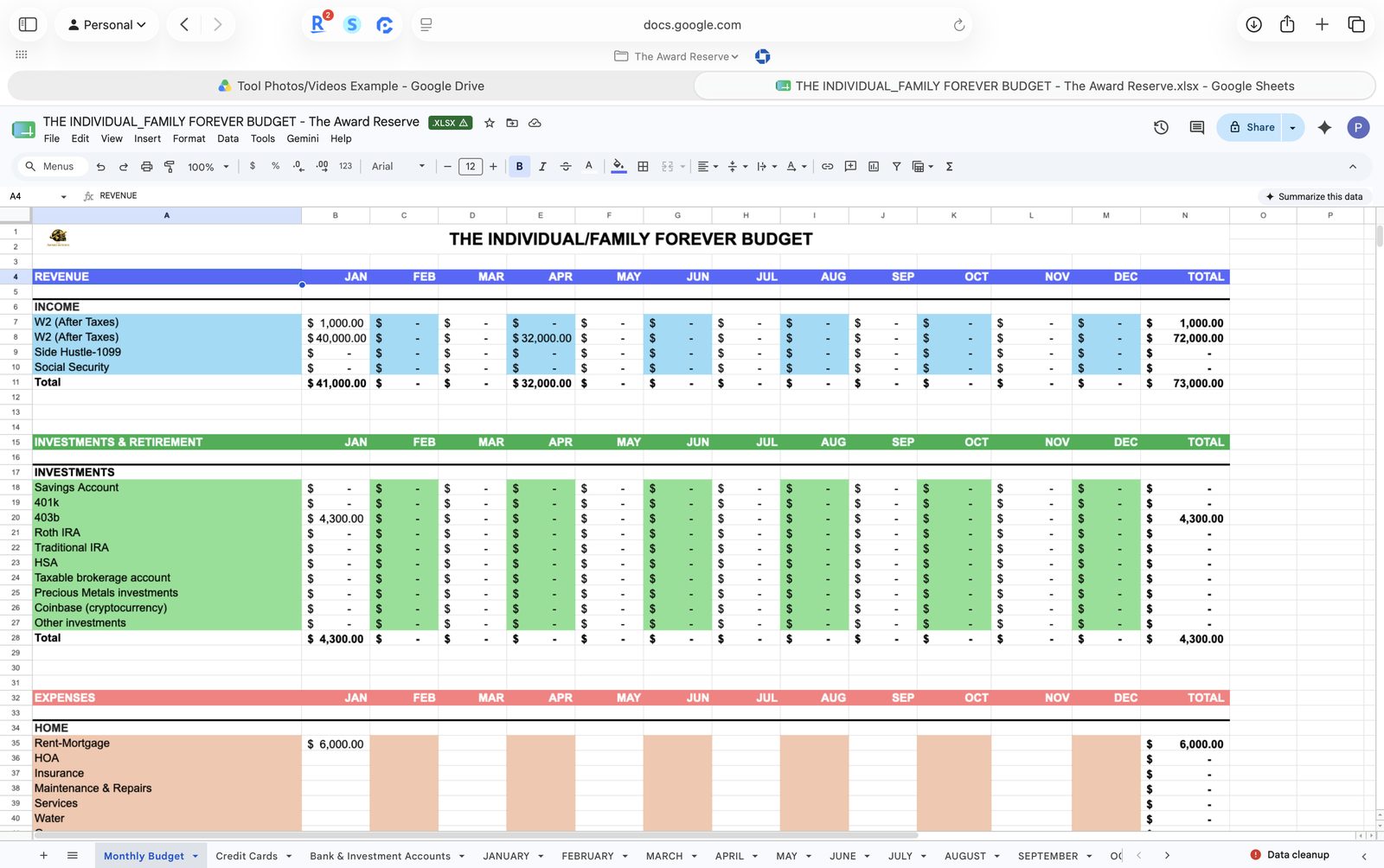Screen dimensions: 1384x868
Task: Open the horizontal align dropdown
Action: (x=708, y=167)
